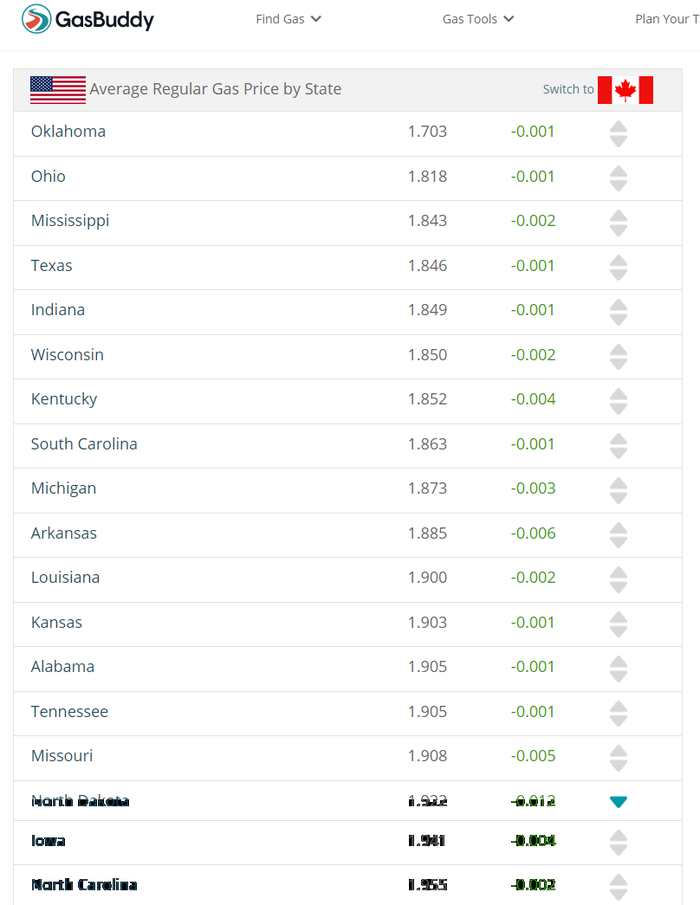Expand the Gas Tools dropdown menu
The width and height of the screenshot is (700, 905).
click(x=478, y=19)
